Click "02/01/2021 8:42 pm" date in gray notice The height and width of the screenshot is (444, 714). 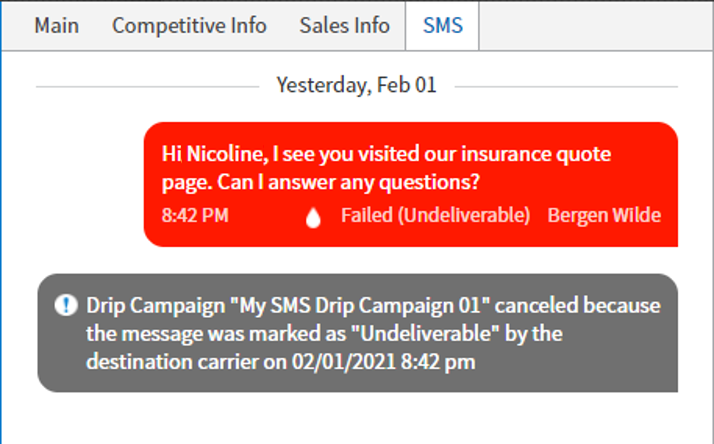click(x=383, y=362)
